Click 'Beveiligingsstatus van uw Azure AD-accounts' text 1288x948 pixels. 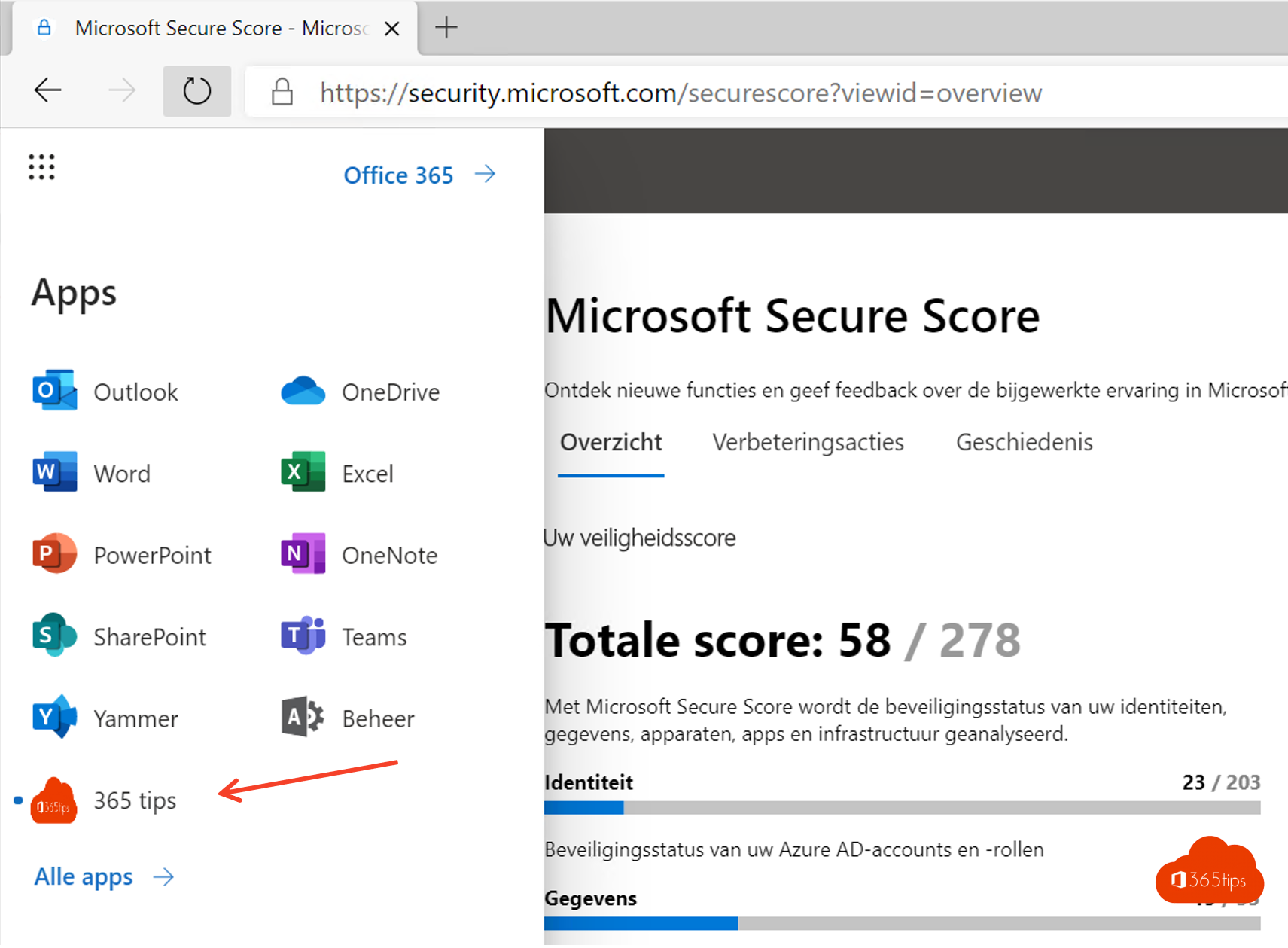click(794, 849)
